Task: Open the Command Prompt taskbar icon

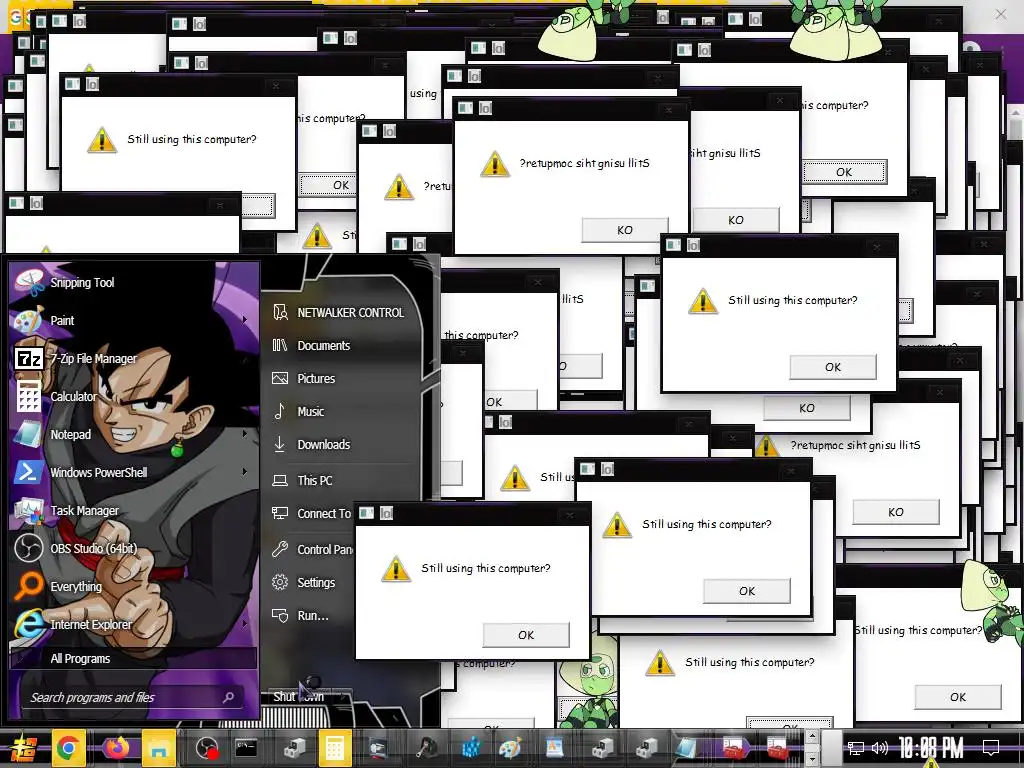Action: [x=246, y=748]
